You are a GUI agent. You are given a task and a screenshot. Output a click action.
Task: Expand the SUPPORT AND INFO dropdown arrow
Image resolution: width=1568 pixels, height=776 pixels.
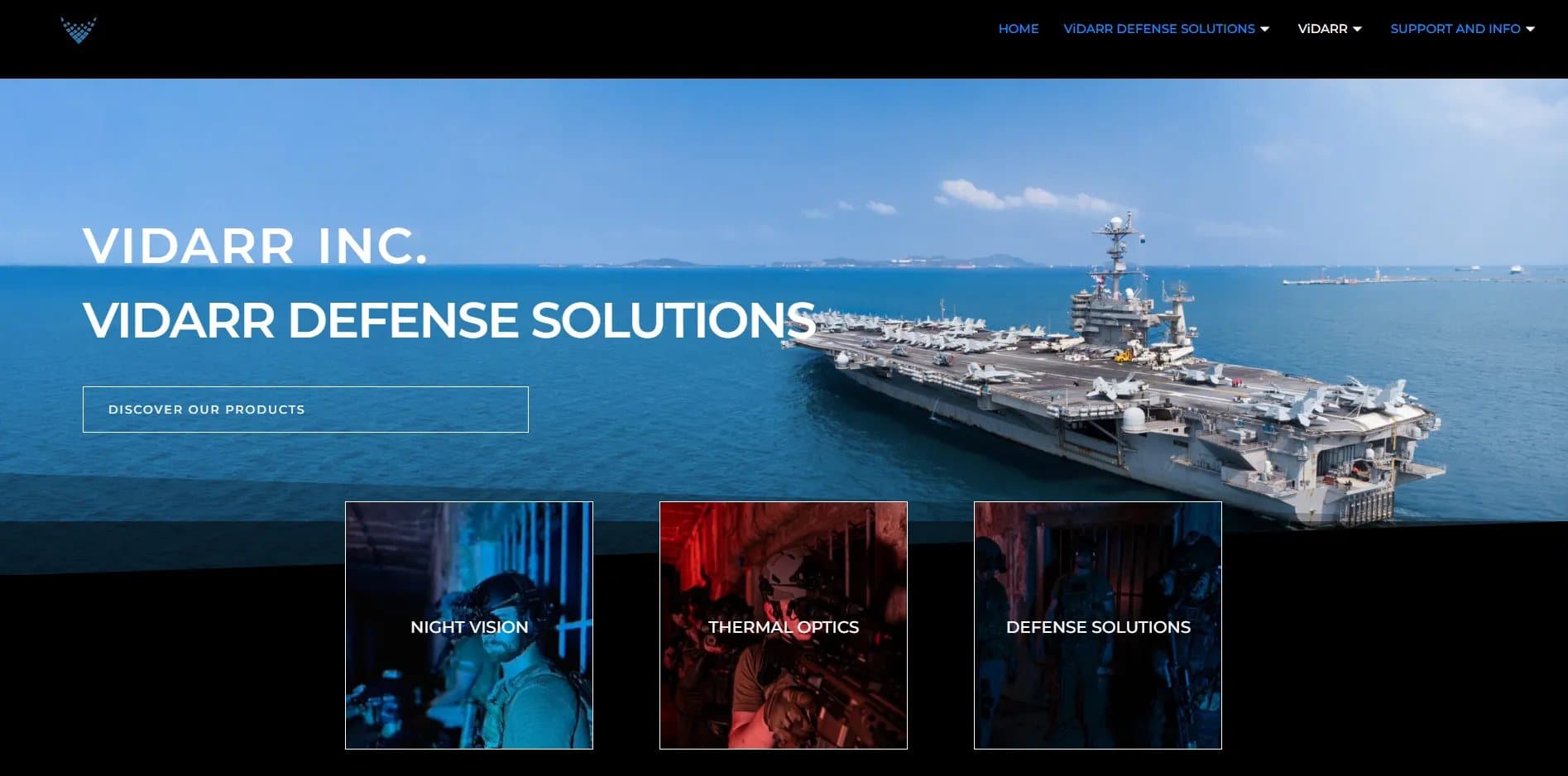1530,29
